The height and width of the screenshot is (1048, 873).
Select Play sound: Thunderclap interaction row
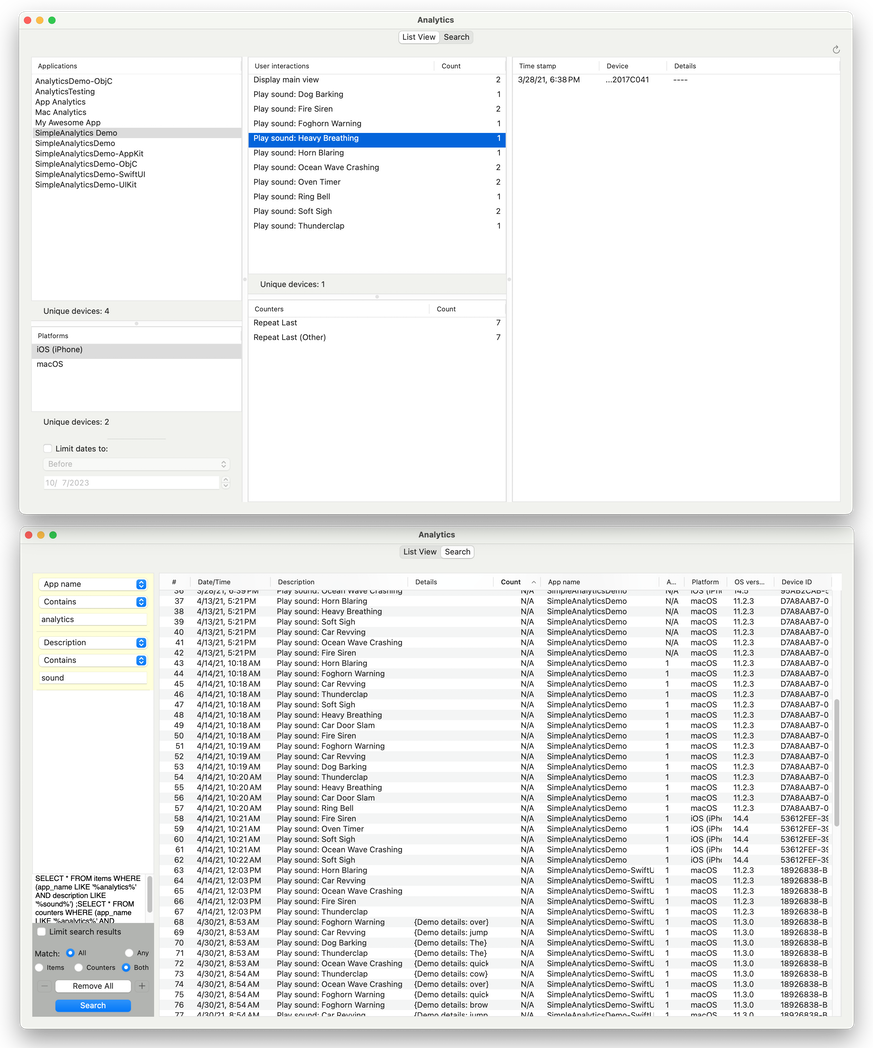377,226
